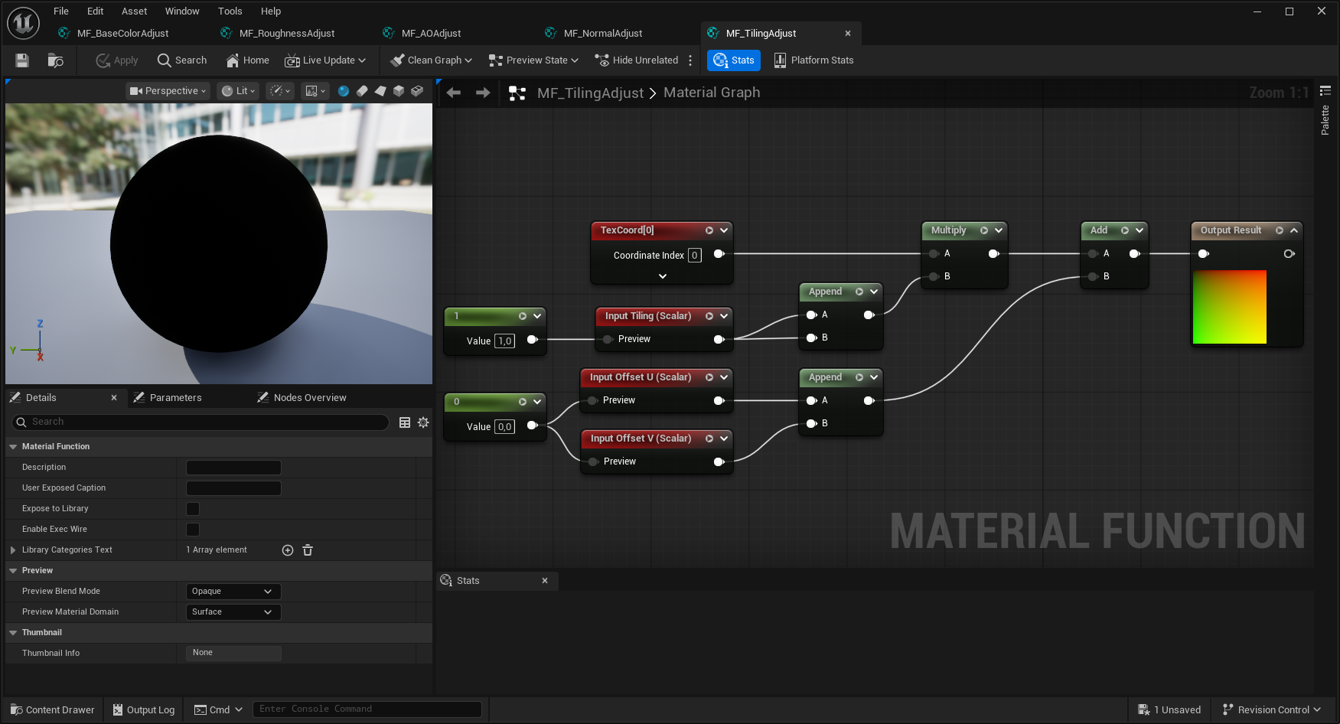This screenshot has height=724, width=1340.
Task: Open the Content Drawer
Action: 52,710
